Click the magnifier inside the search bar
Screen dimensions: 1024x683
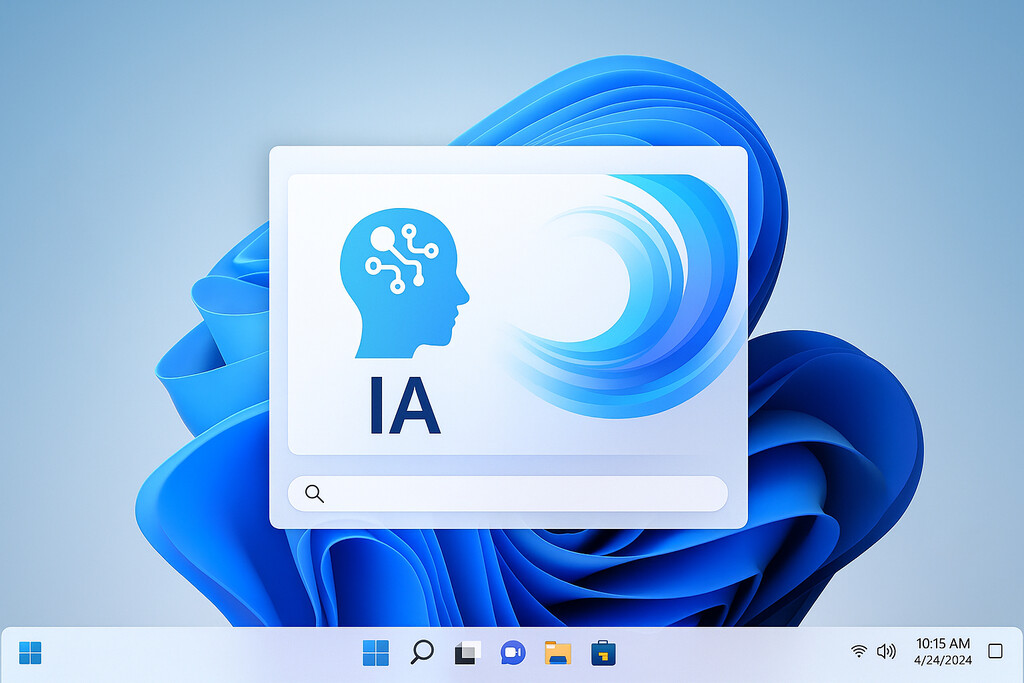tap(314, 493)
